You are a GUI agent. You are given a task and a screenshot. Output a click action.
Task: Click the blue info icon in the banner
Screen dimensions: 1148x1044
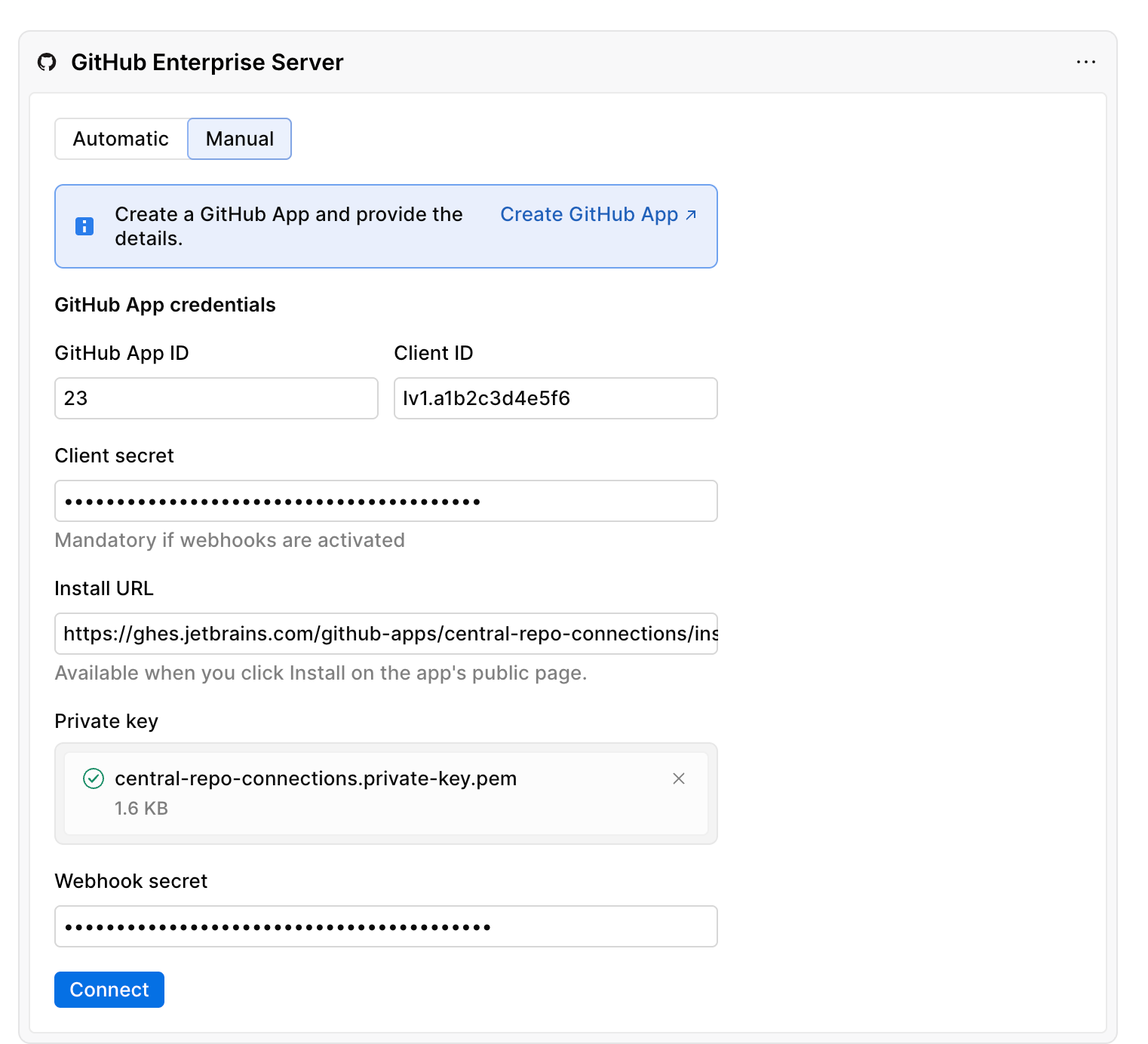84,226
